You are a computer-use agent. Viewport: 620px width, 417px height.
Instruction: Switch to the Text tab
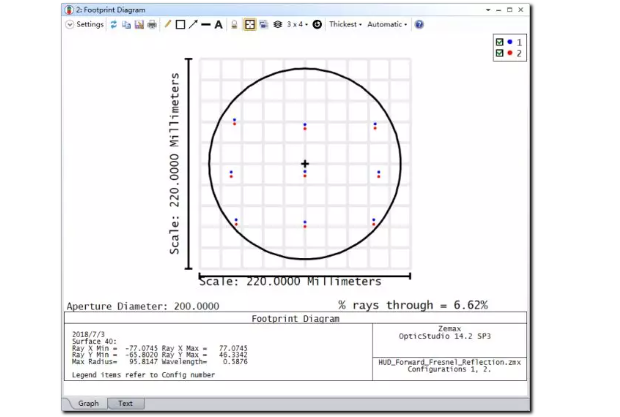pyautogui.click(x=125, y=404)
